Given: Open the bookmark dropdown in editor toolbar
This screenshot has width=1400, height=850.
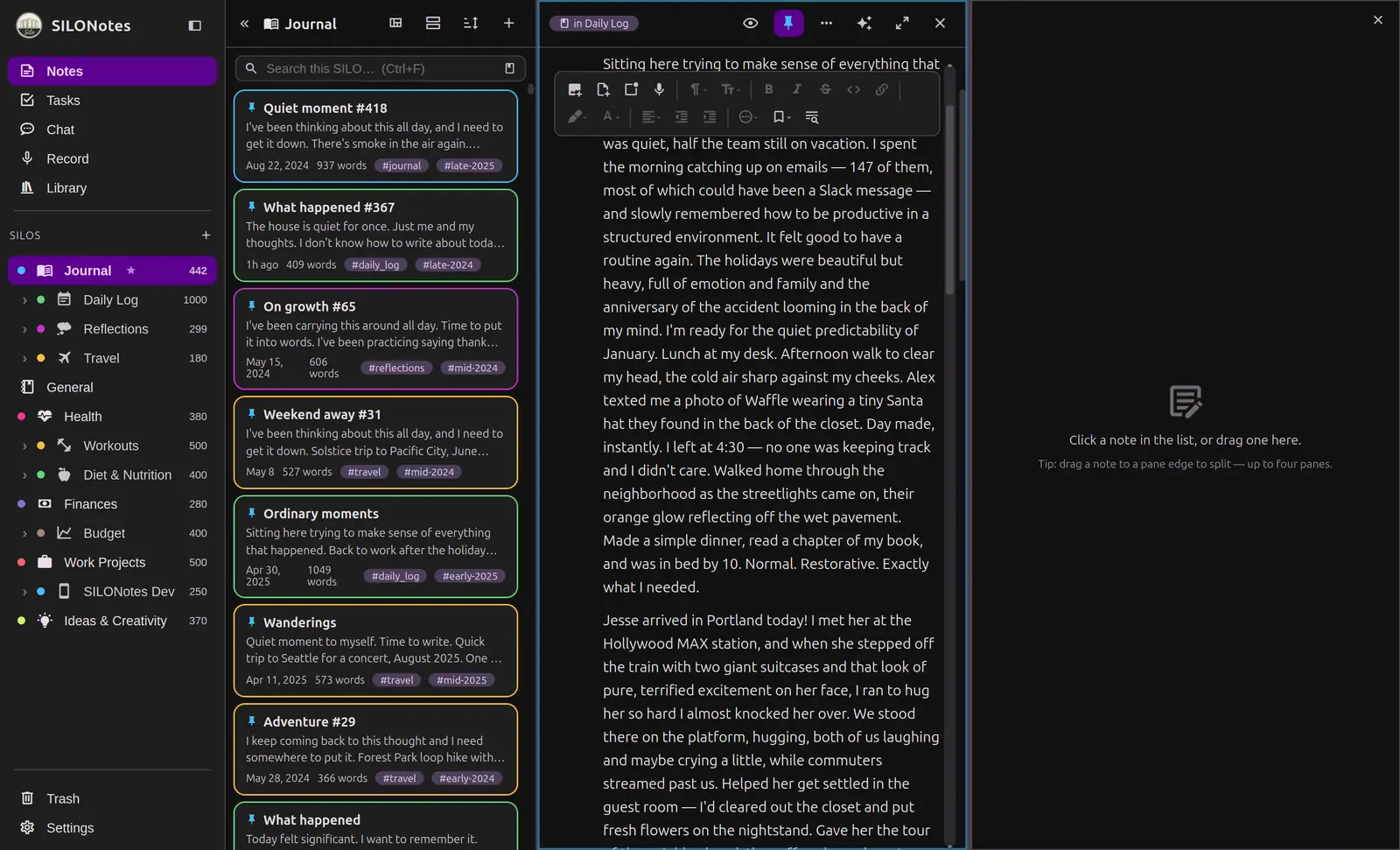Looking at the screenshot, I should tap(781, 116).
